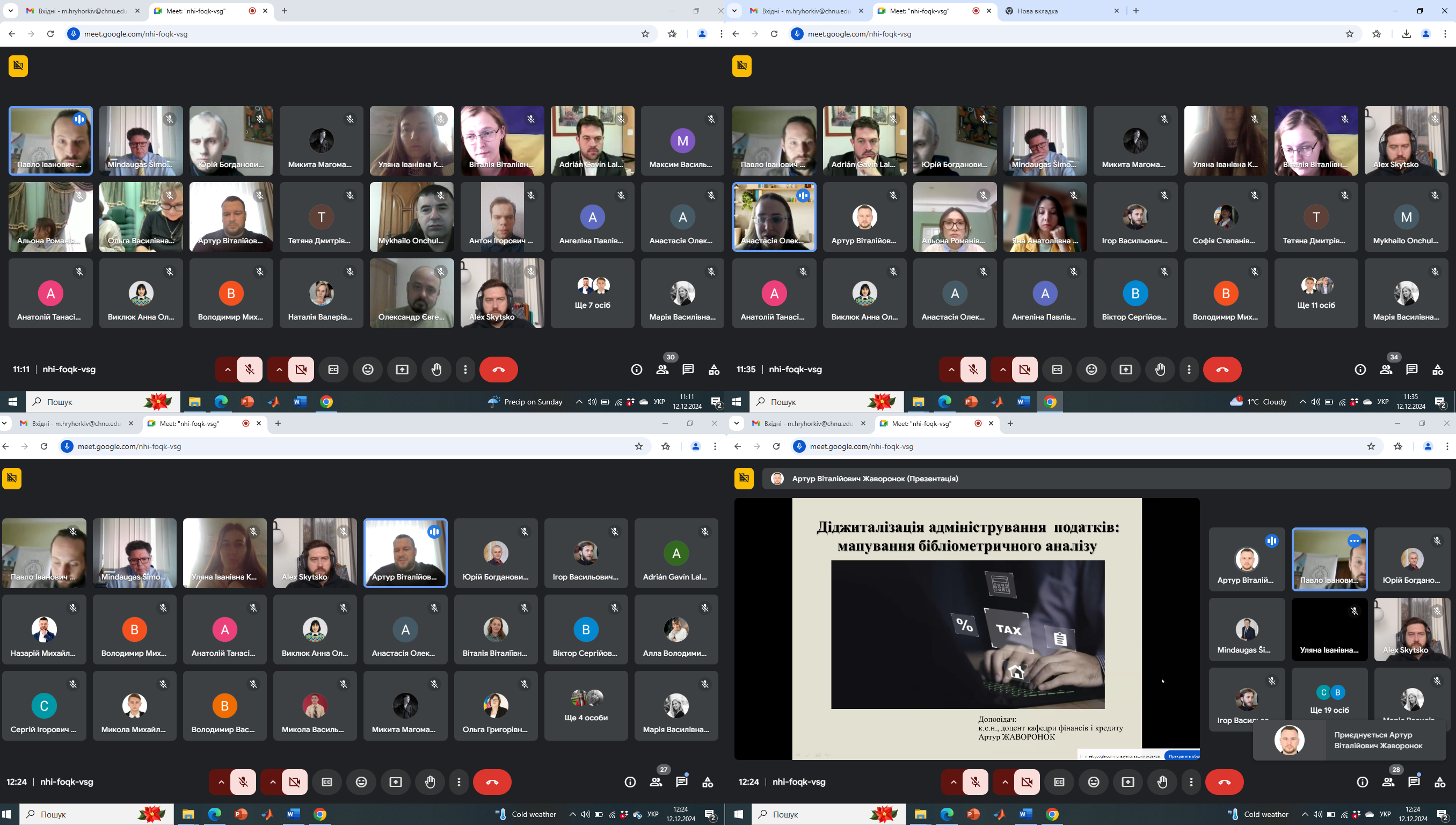The width and height of the screenshot is (1456, 825).
Task: Show the Ще 7 осіб overflow tile
Action: (592, 293)
